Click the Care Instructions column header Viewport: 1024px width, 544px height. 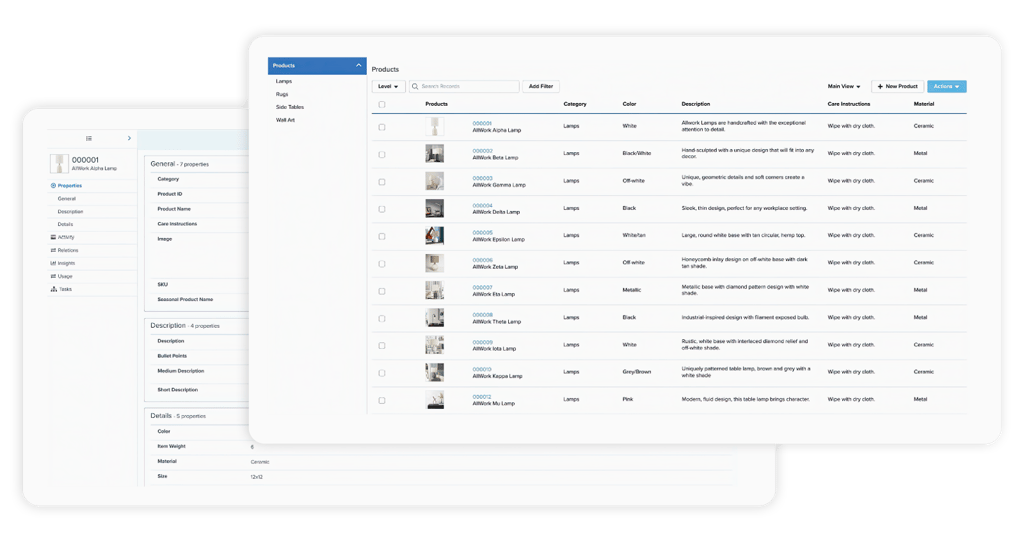point(848,104)
